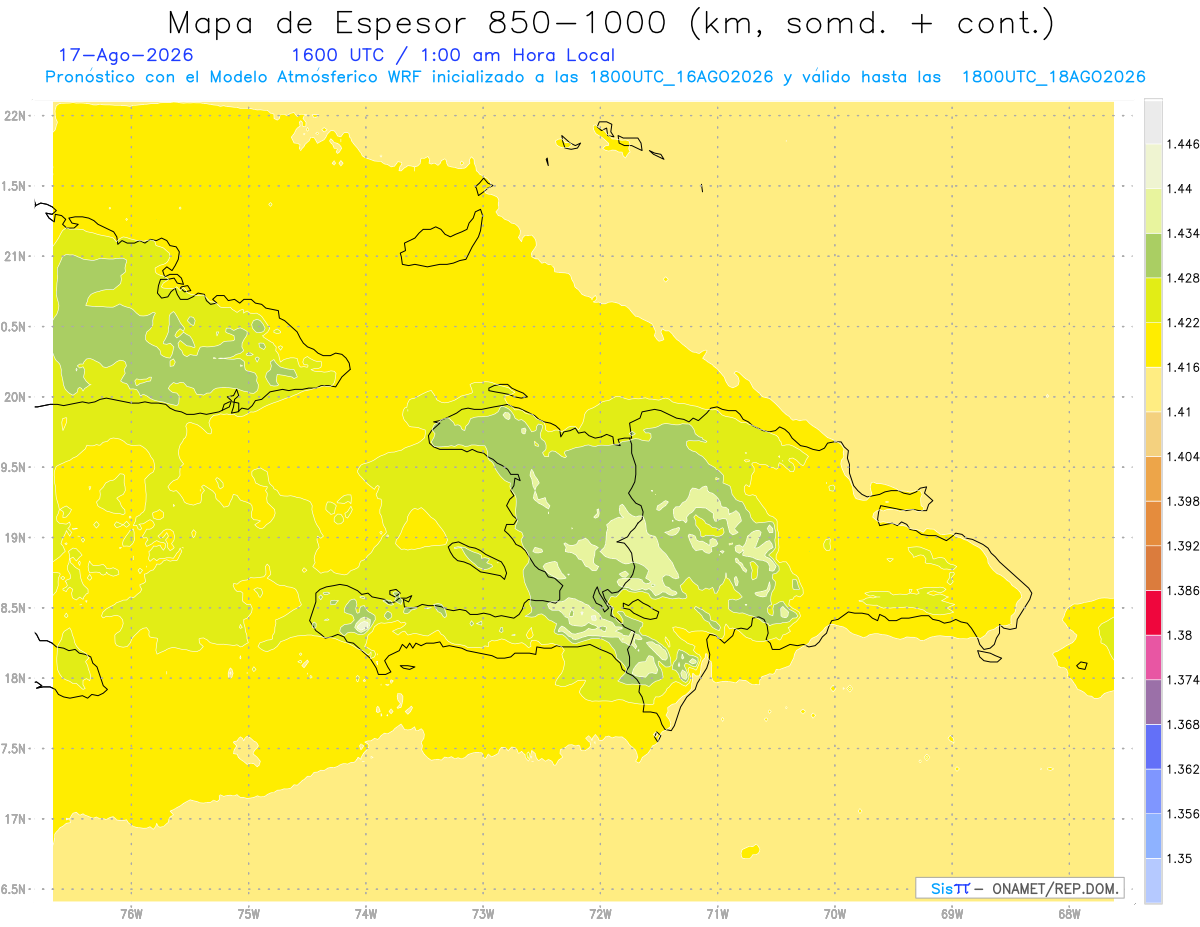Click the 6.5N latitude label
The height and width of the screenshot is (927, 1200).
[x=15, y=889]
